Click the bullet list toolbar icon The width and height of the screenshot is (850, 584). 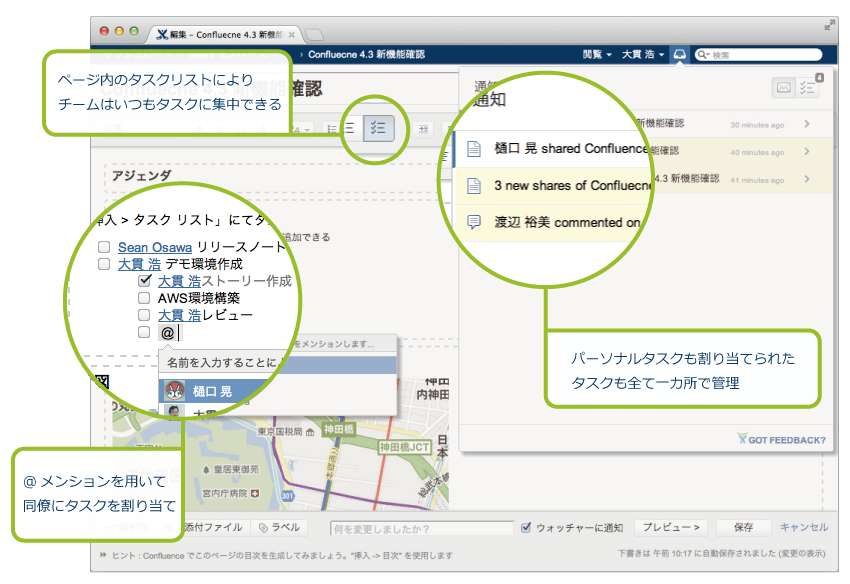point(332,129)
